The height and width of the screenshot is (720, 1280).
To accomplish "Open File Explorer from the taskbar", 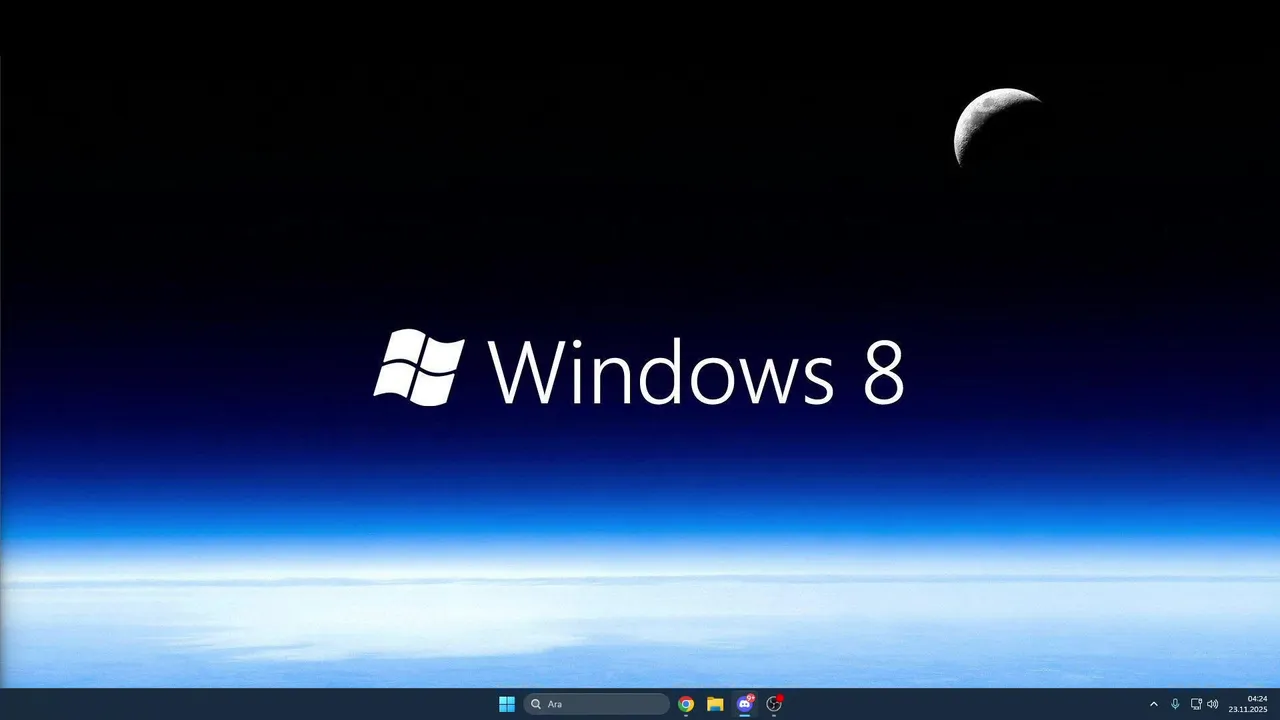I will pos(715,704).
